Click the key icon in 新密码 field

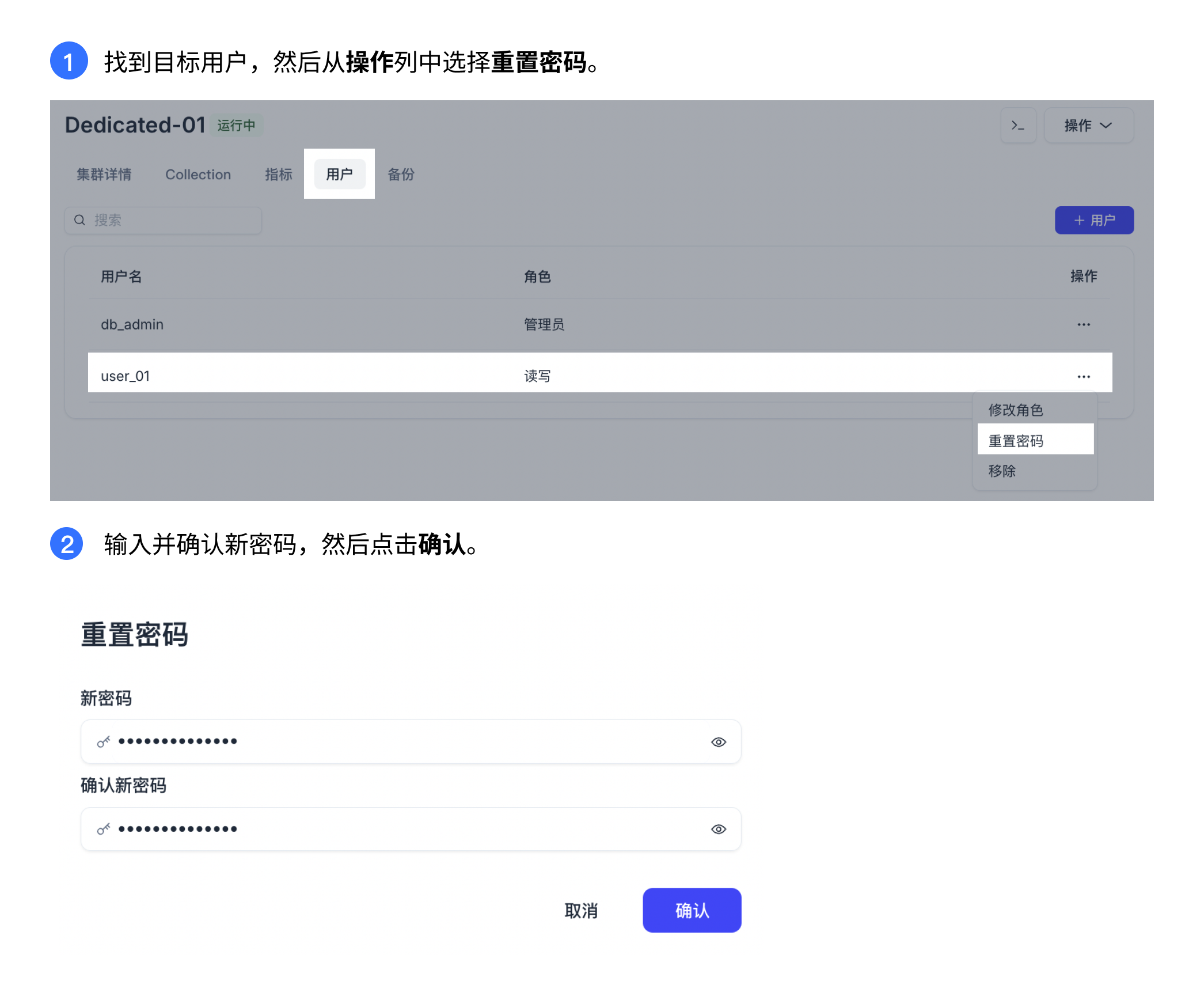point(103,742)
